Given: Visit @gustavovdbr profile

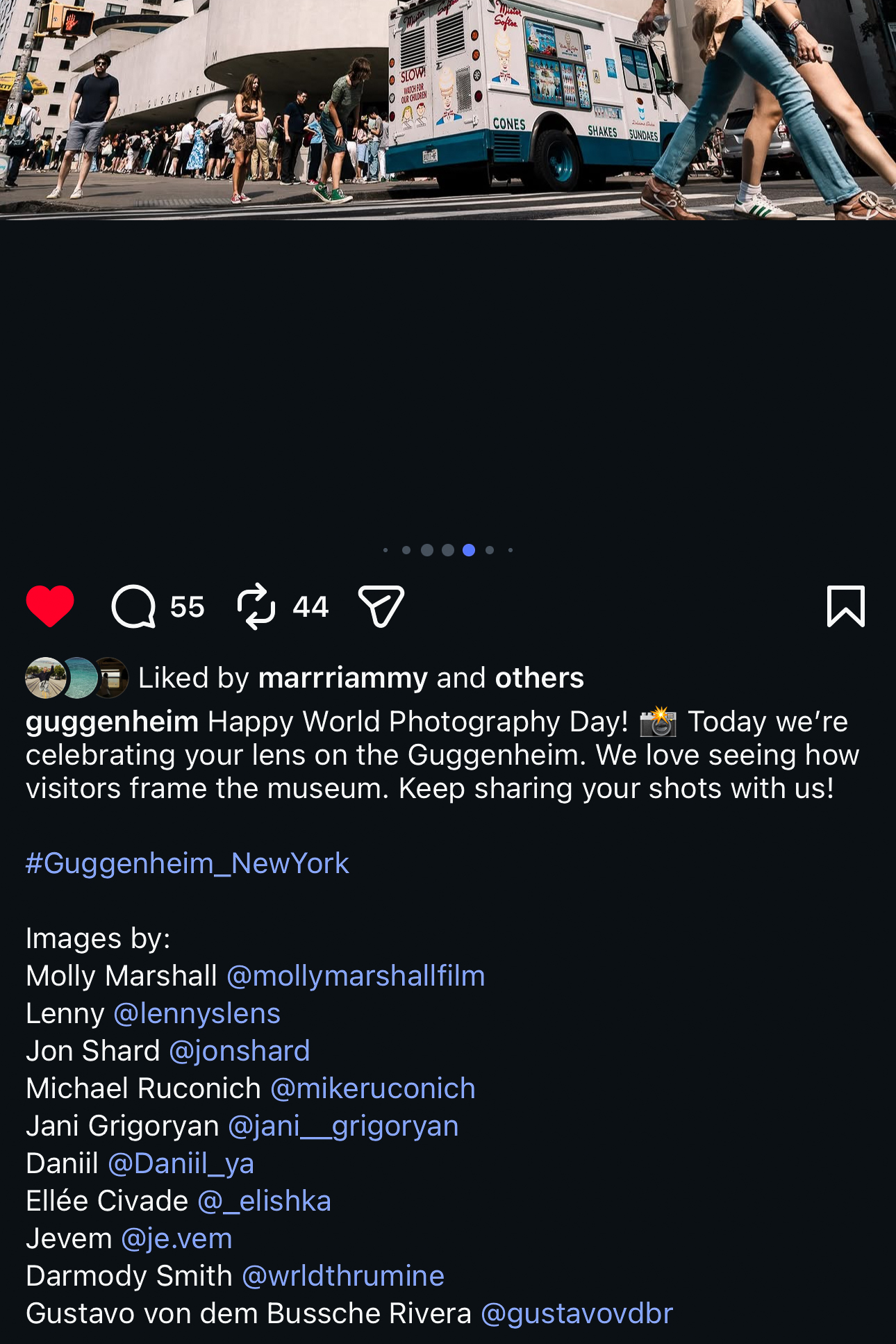Looking at the screenshot, I should (577, 1313).
